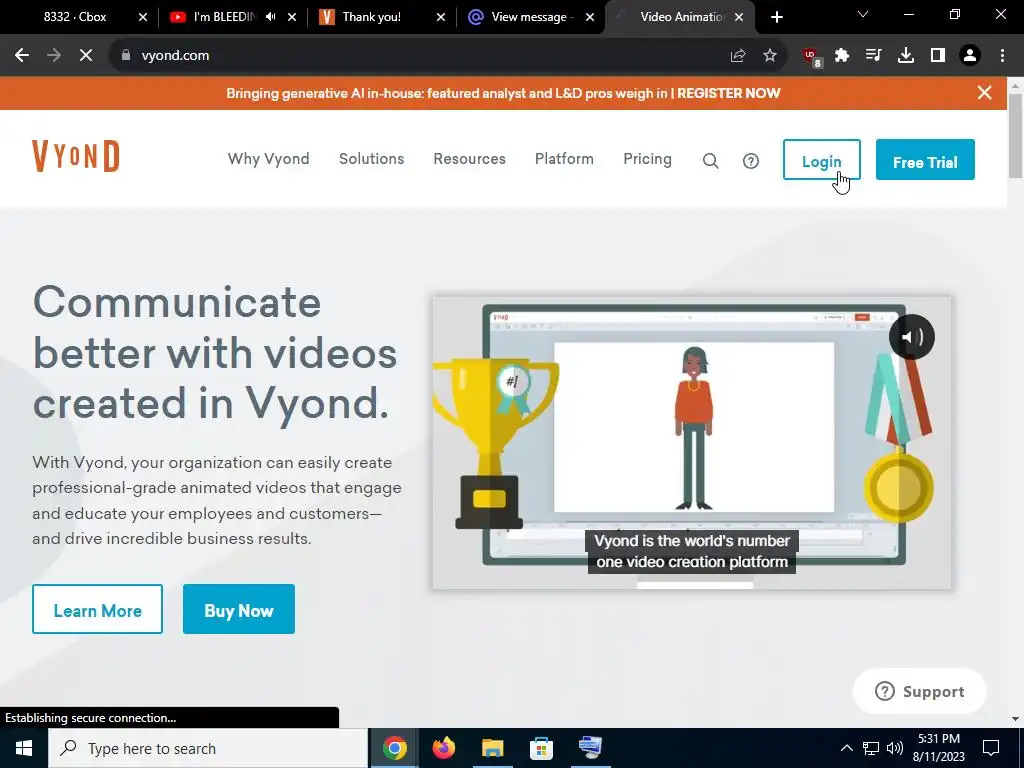Share this page using the share icon
Image resolution: width=1024 pixels, height=768 pixels.
(x=738, y=56)
